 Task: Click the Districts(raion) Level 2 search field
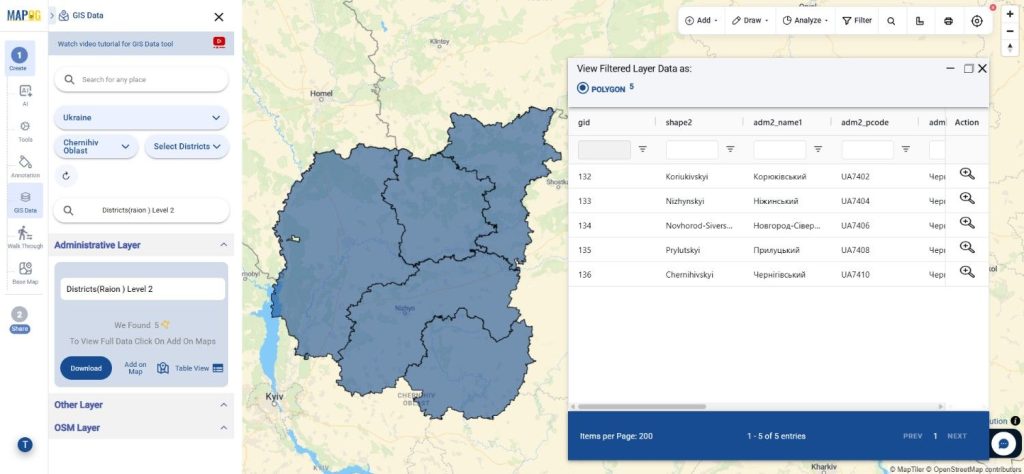142,211
